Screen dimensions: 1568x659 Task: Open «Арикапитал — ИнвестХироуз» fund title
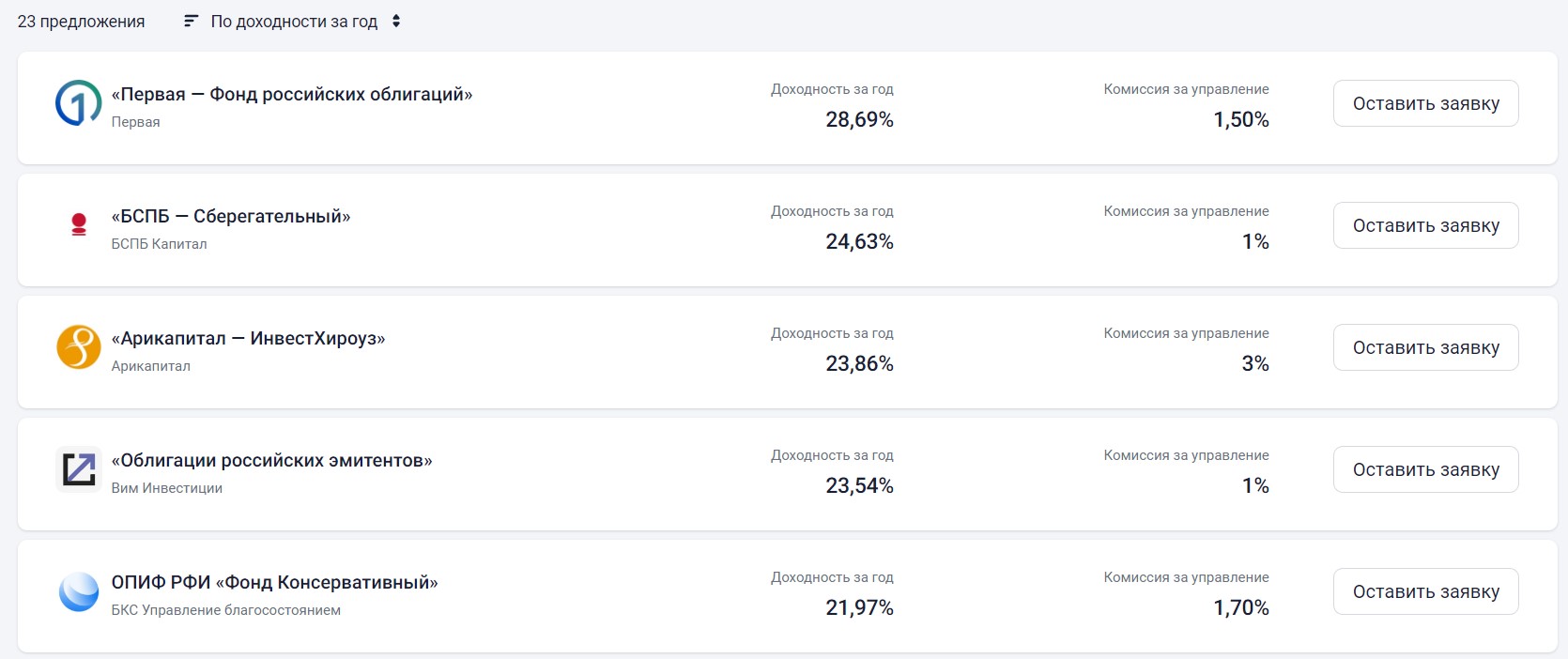click(248, 338)
